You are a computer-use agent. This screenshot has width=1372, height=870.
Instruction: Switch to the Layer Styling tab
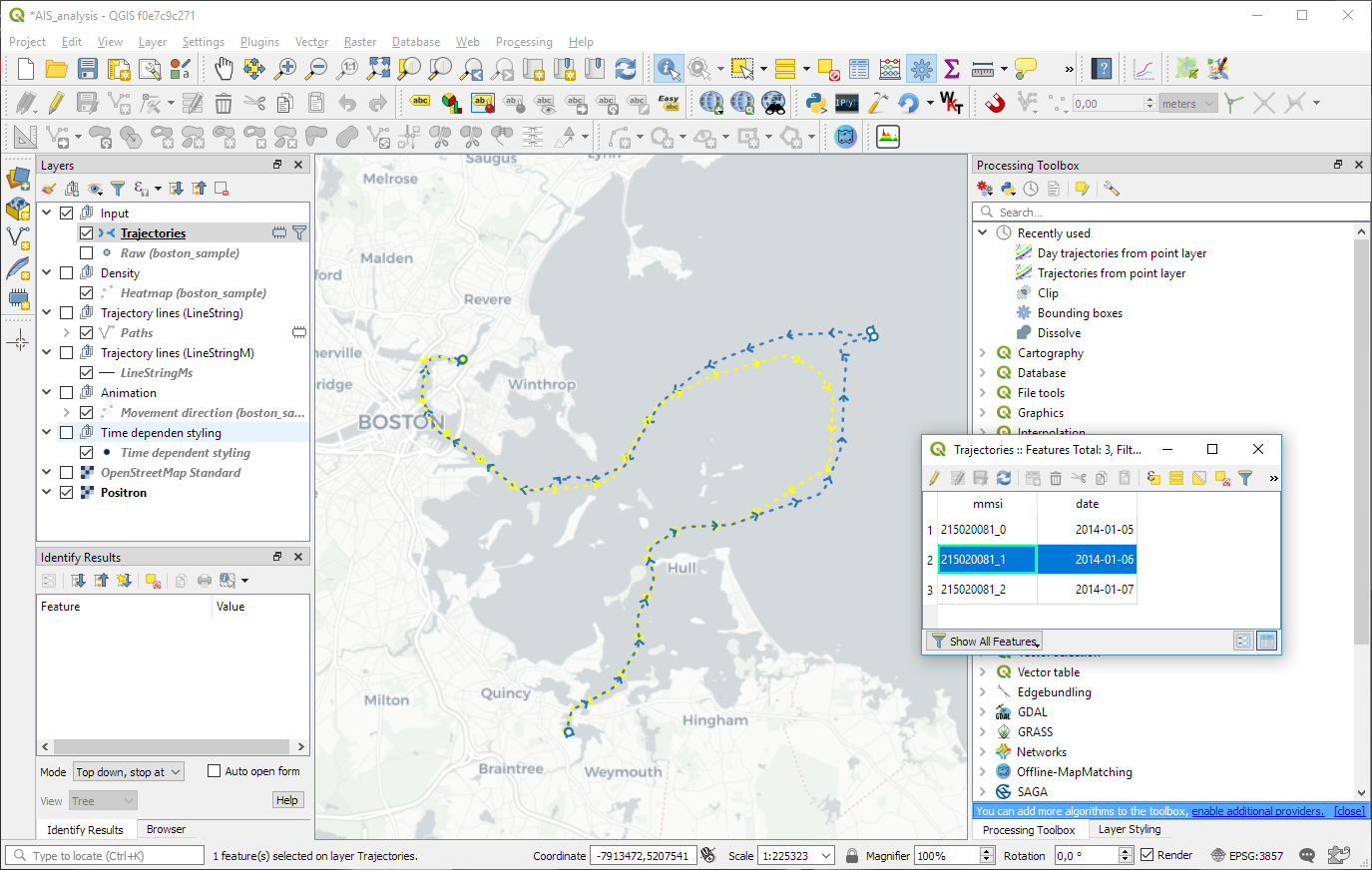coord(1129,829)
